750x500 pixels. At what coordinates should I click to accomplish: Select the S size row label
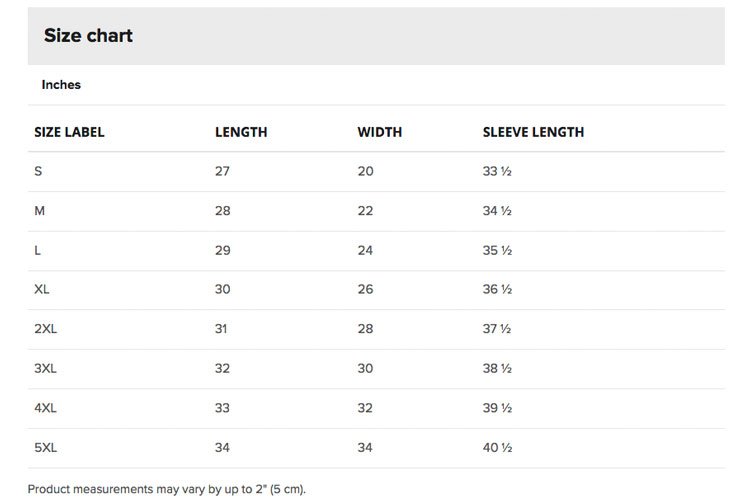[38, 171]
